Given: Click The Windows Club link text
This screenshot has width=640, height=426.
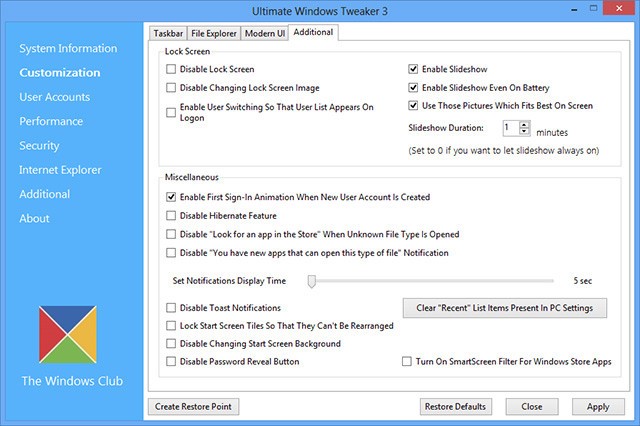Looking at the screenshot, I should [x=72, y=381].
